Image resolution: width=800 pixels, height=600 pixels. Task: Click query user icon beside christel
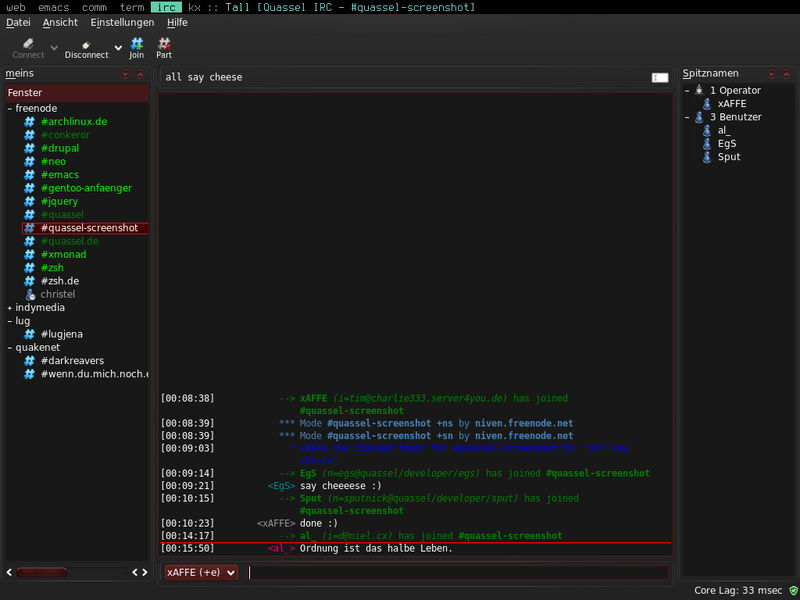(x=30, y=294)
